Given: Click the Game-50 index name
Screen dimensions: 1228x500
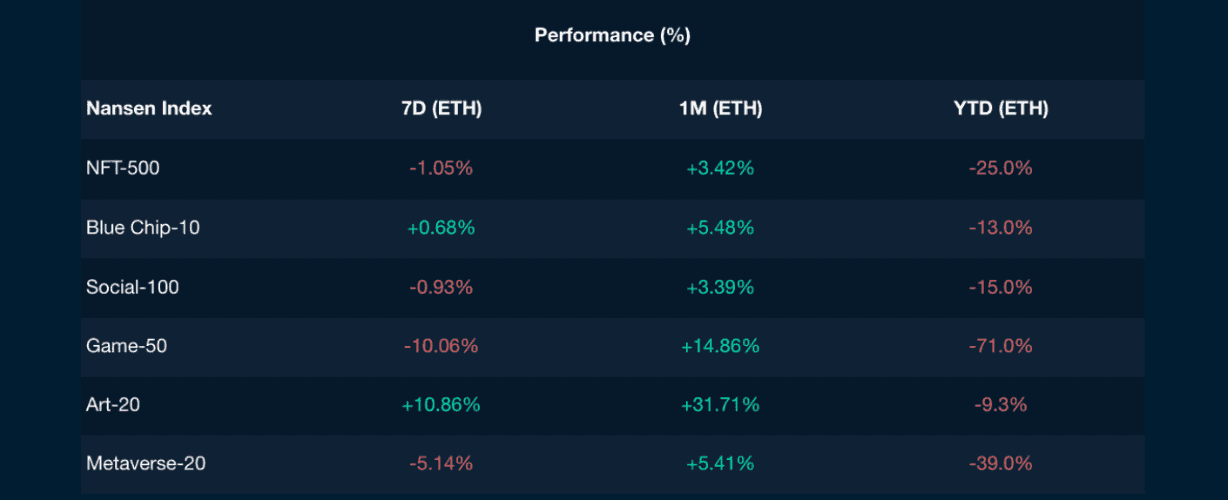Looking at the screenshot, I should [127, 346].
